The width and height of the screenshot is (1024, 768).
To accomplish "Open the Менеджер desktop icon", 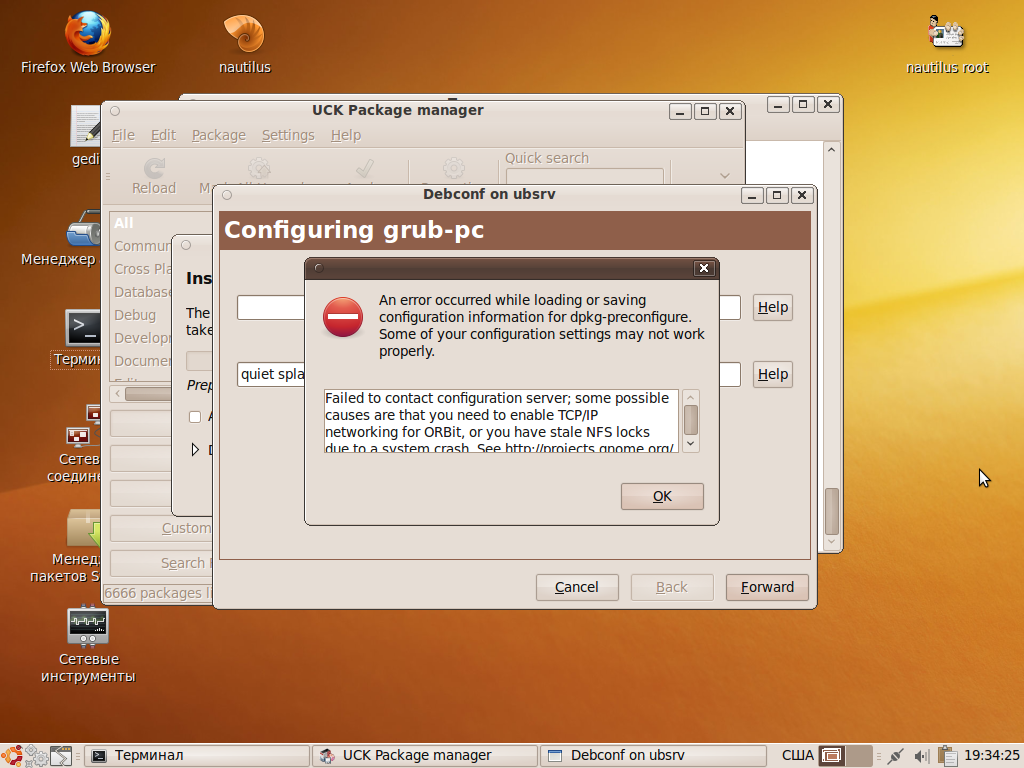I will click(83, 228).
